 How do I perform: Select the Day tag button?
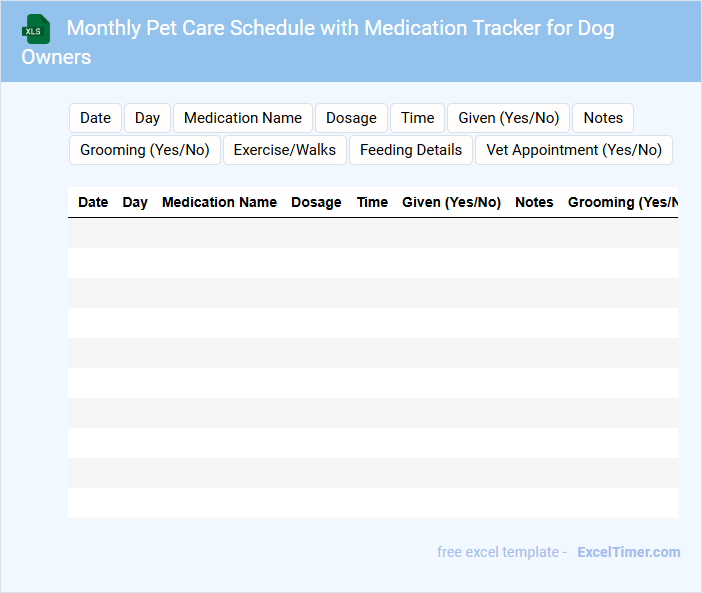(147, 118)
